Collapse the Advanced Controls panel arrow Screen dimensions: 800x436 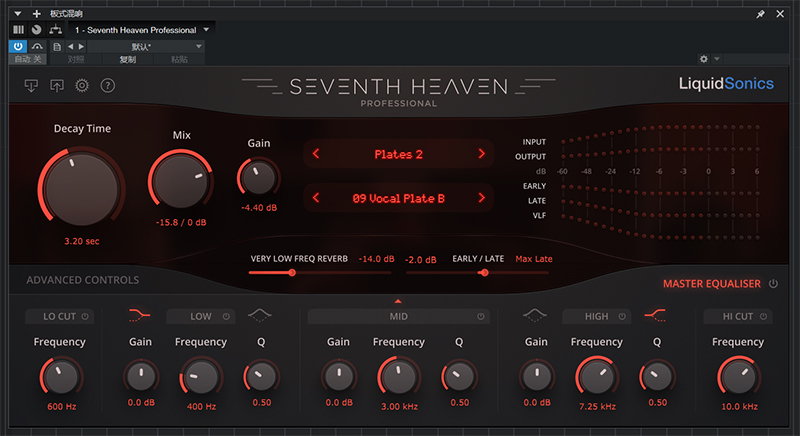pos(398,300)
